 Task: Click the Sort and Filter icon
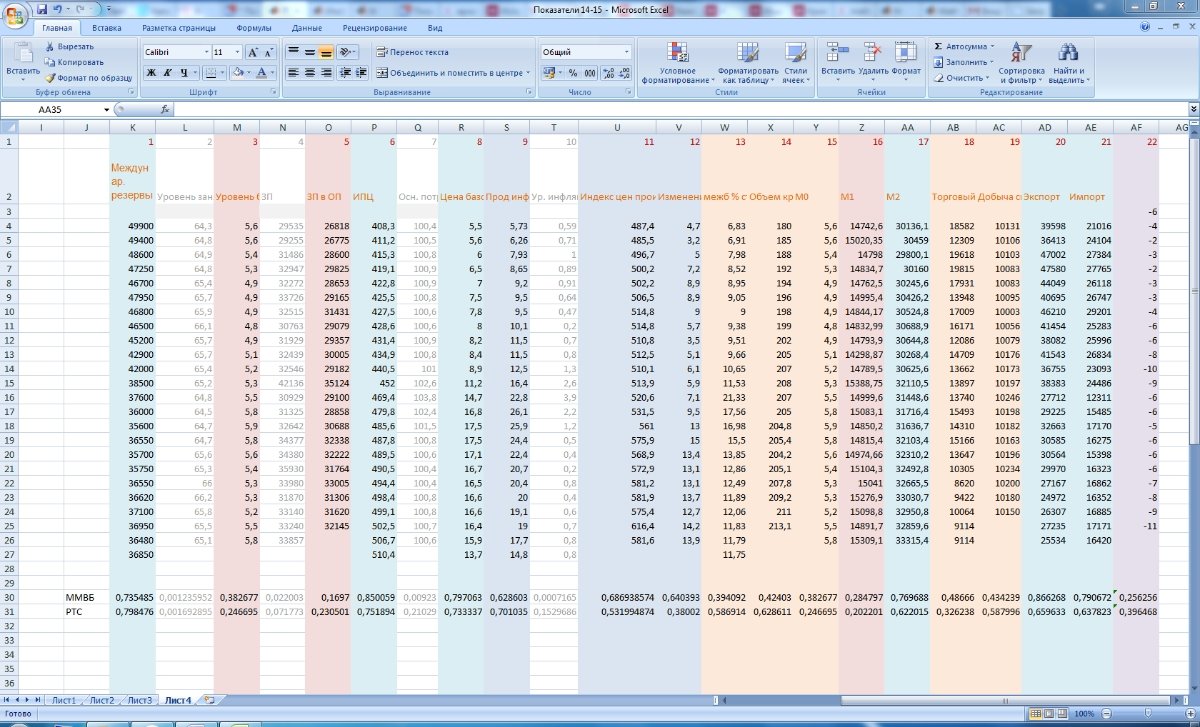(1021, 54)
